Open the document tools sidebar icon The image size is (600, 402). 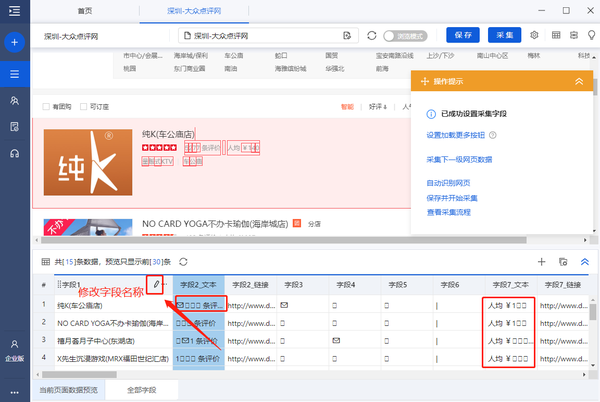pos(15,127)
